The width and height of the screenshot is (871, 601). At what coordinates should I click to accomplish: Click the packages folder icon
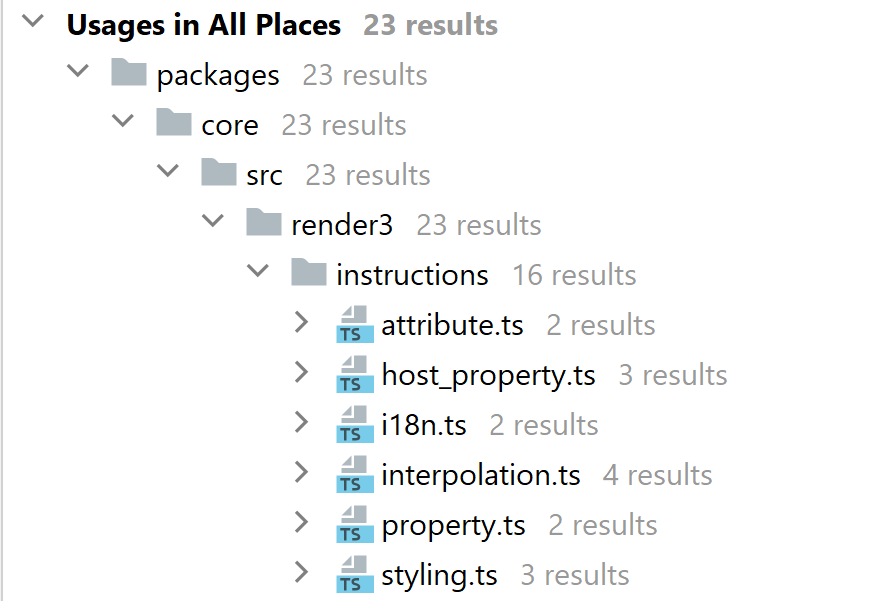[129, 73]
